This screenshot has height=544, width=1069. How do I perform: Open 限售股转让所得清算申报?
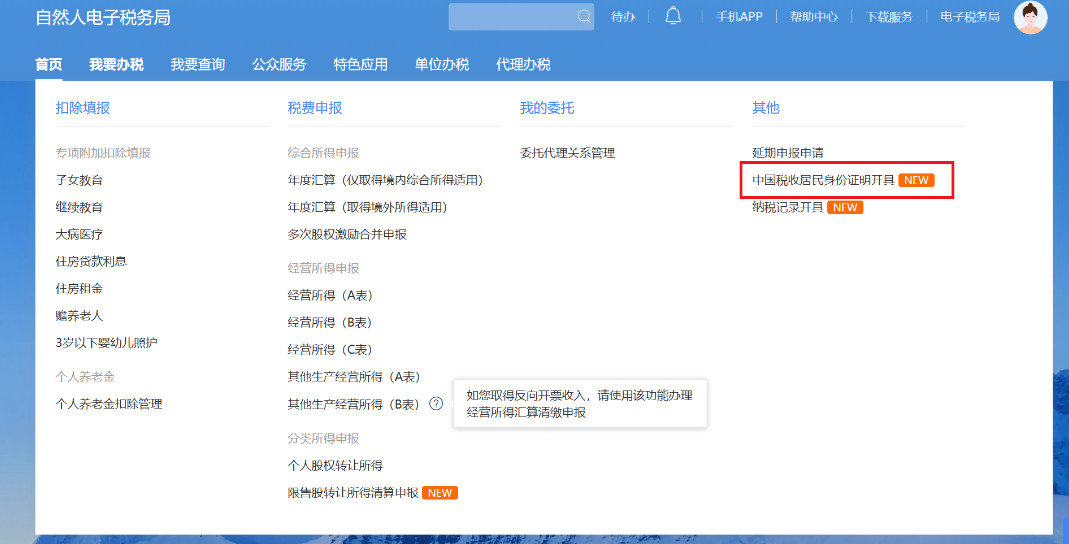point(352,493)
